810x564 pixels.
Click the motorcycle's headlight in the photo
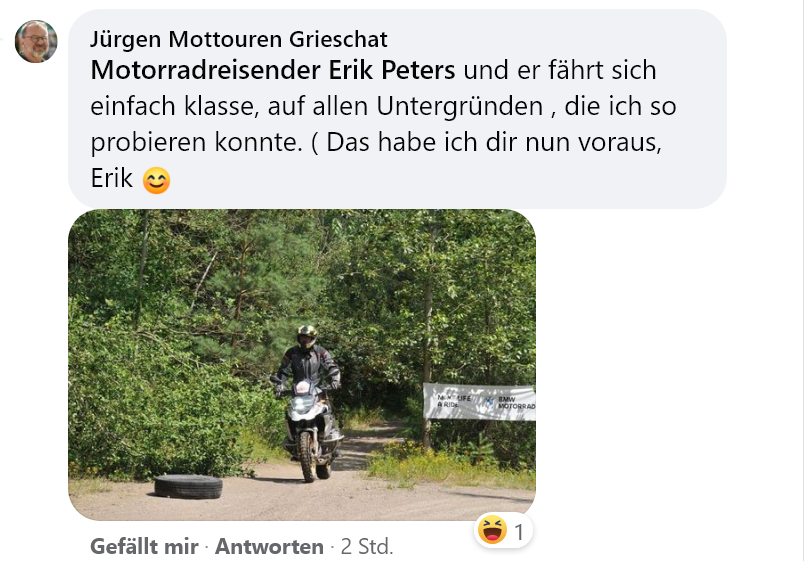click(303, 402)
